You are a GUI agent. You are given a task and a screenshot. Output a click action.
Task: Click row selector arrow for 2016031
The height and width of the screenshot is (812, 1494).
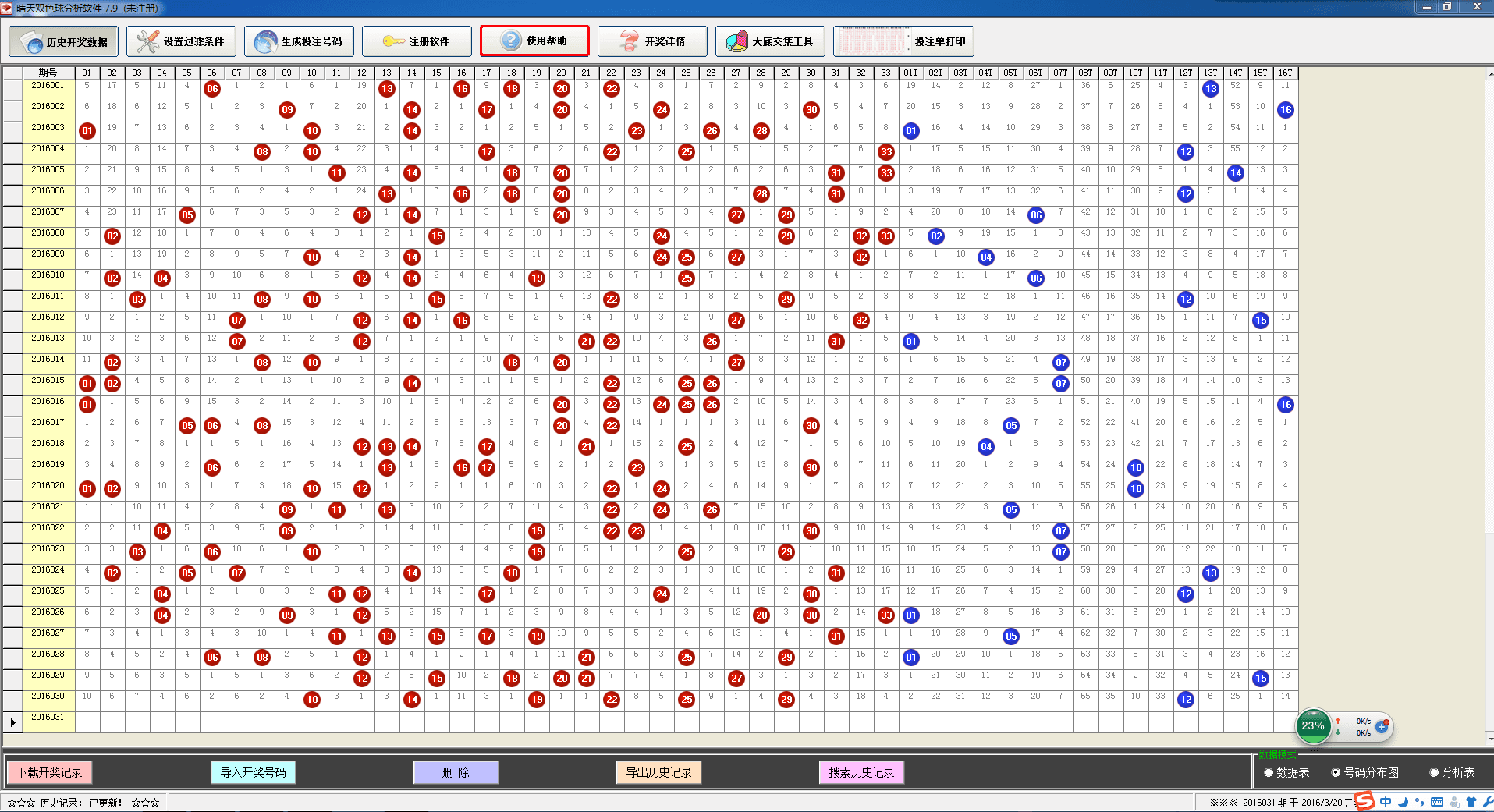(12, 722)
